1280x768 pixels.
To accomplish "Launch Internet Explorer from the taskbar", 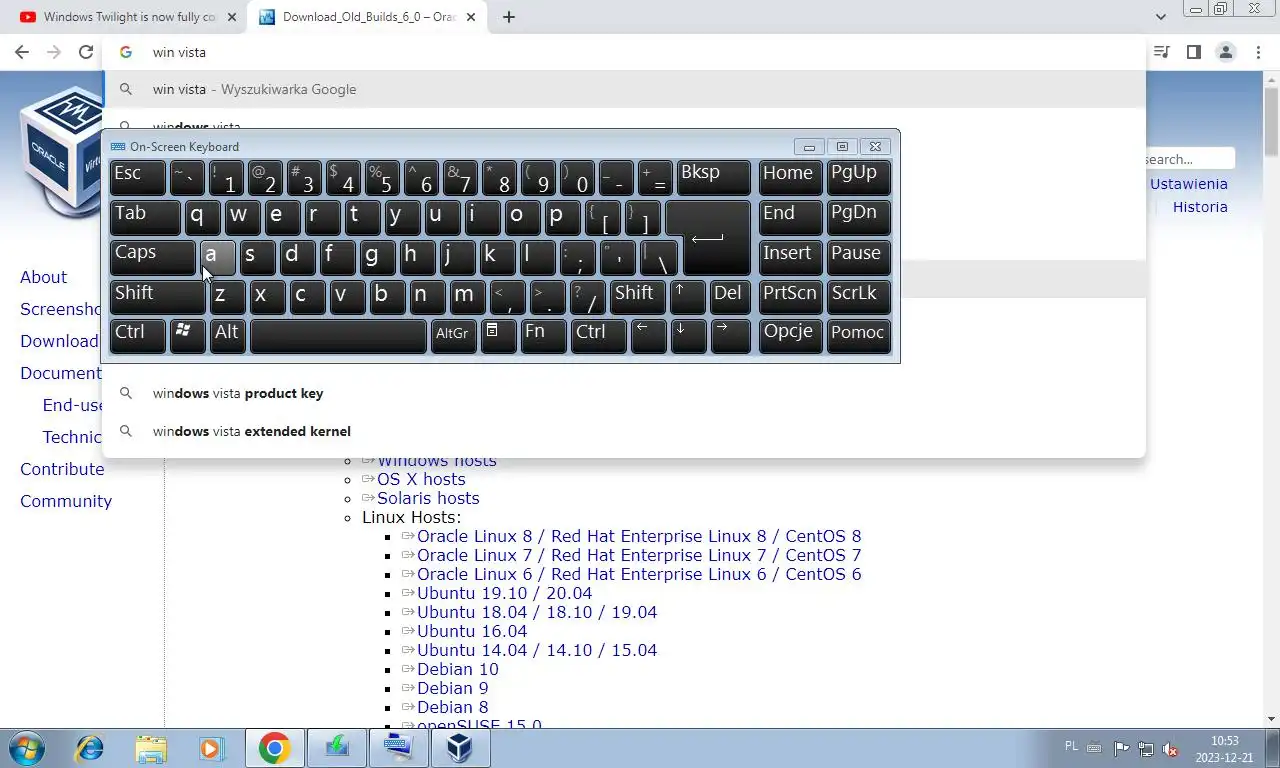I will [89, 748].
